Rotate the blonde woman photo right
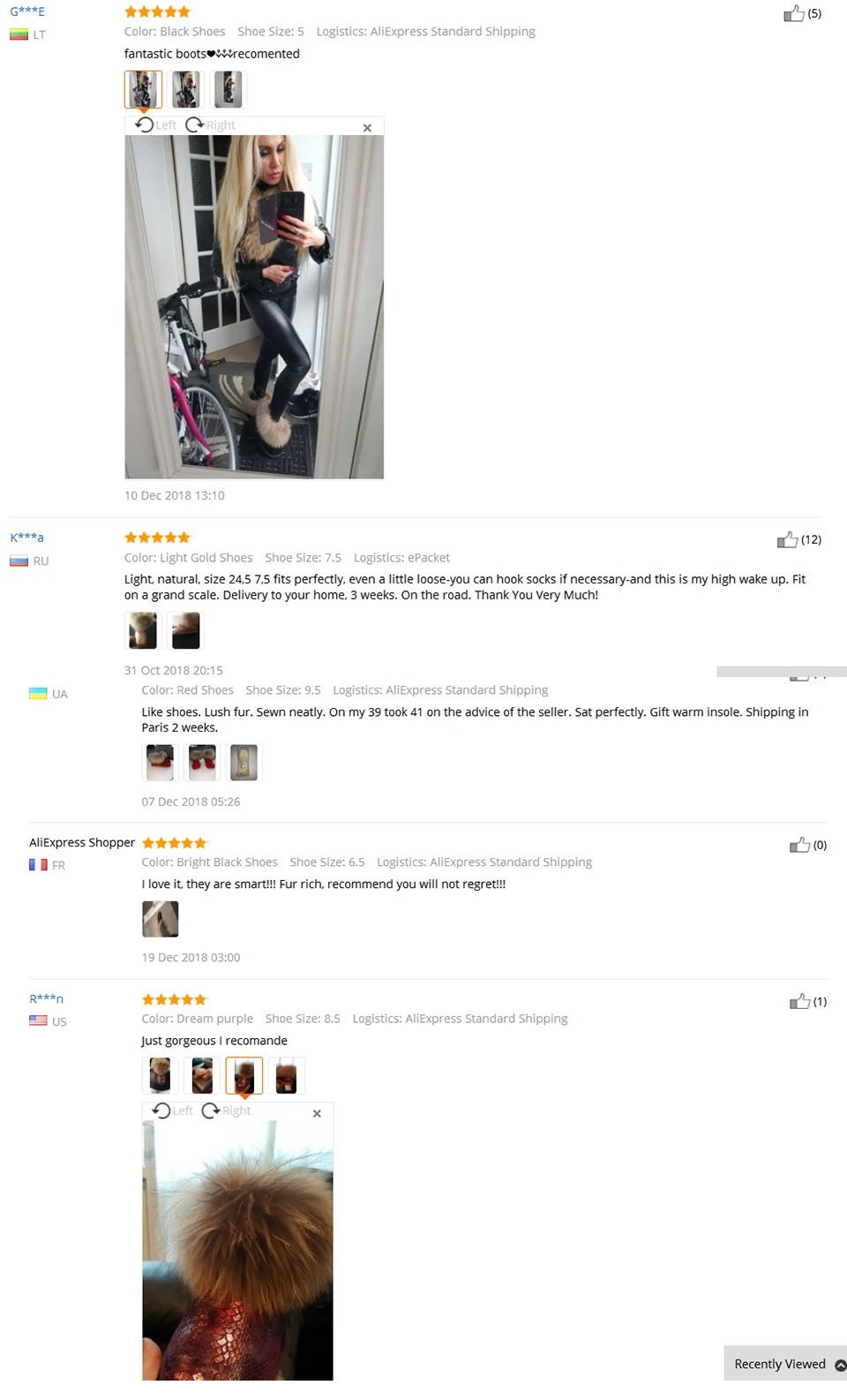The width and height of the screenshot is (847, 1400). (x=210, y=124)
